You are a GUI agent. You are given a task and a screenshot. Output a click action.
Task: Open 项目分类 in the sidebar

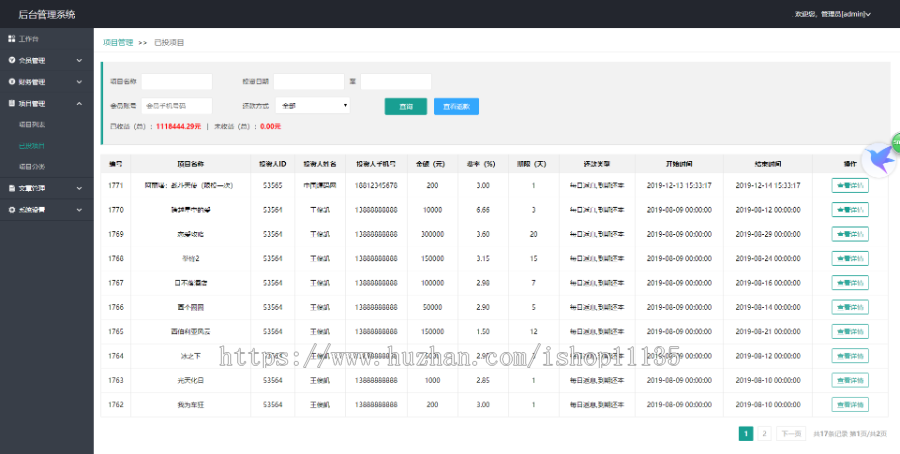32,166
